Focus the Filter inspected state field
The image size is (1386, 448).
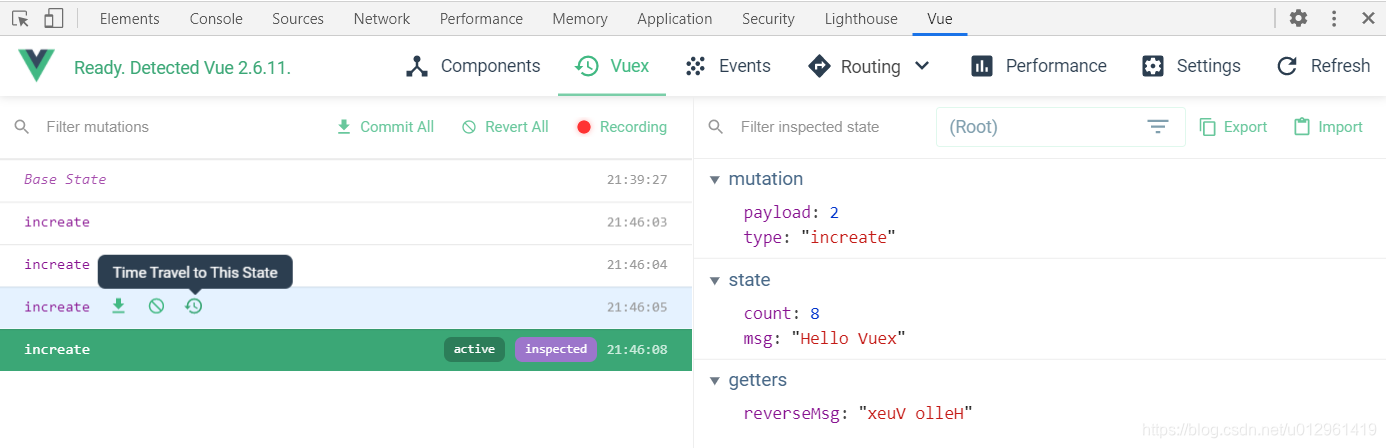tap(828, 127)
